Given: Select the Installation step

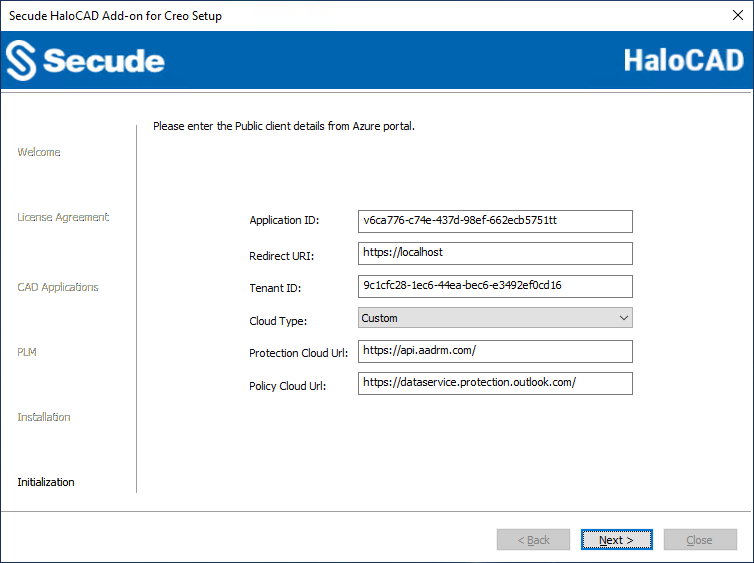Looking at the screenshot, I should click(44, 417).
